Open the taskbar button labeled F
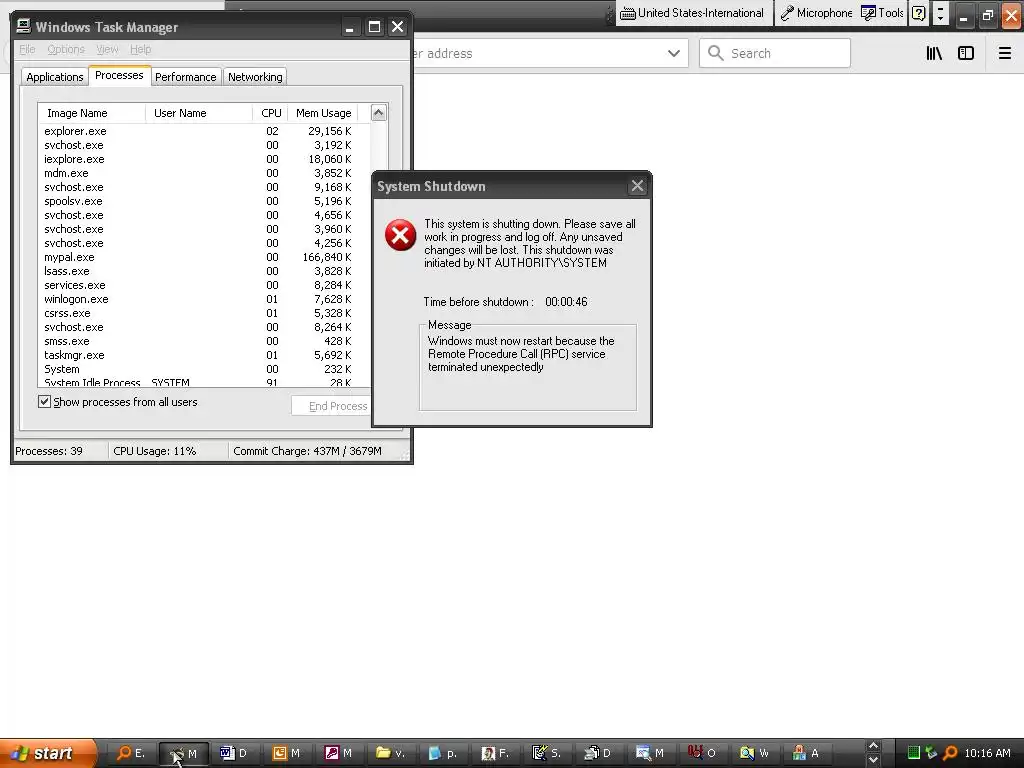Image resolution: width=1024 pixels, height=768 pixels. click(x=494, y=753)
